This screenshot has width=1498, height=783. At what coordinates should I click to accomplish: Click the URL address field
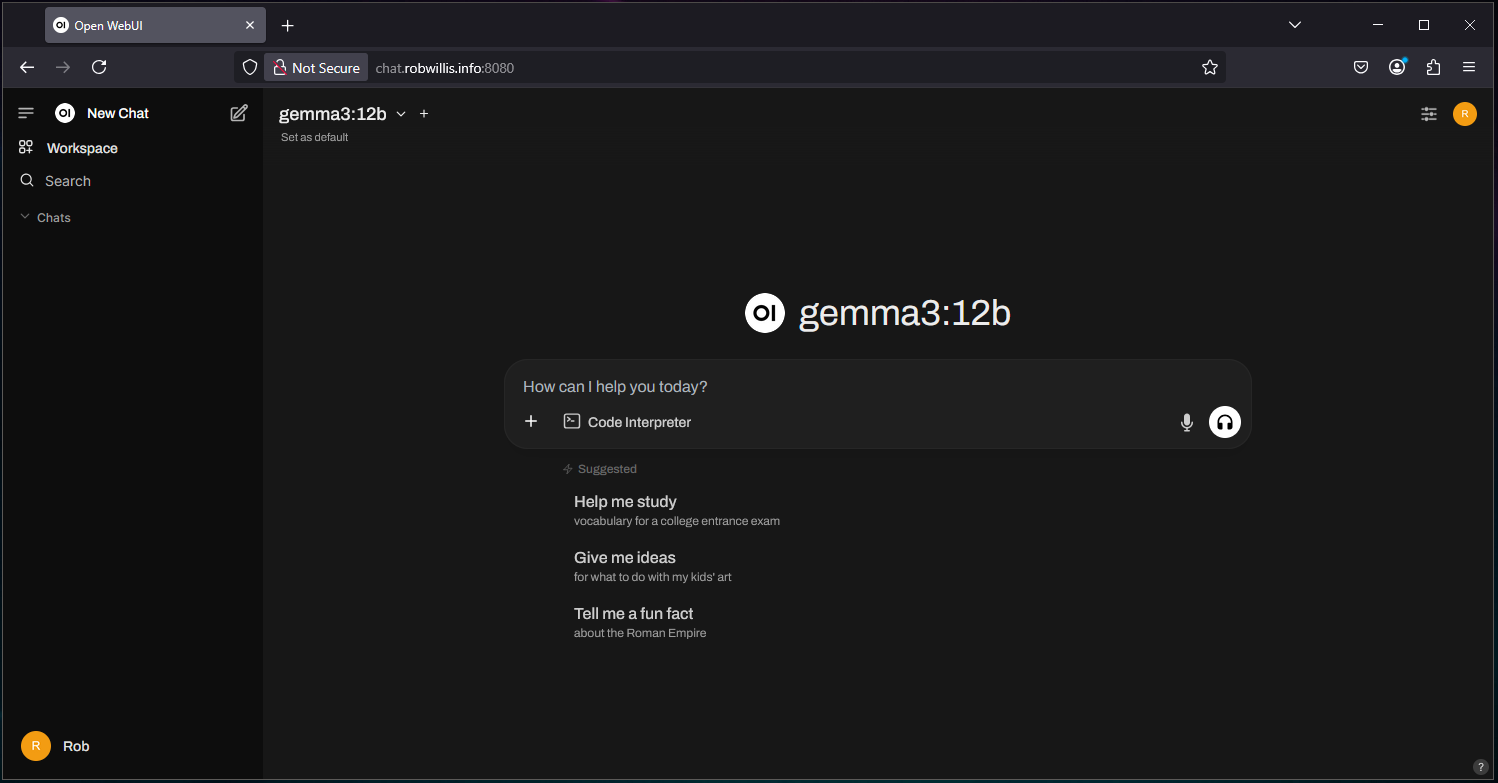pyautogui.click(x=780, y=68)
